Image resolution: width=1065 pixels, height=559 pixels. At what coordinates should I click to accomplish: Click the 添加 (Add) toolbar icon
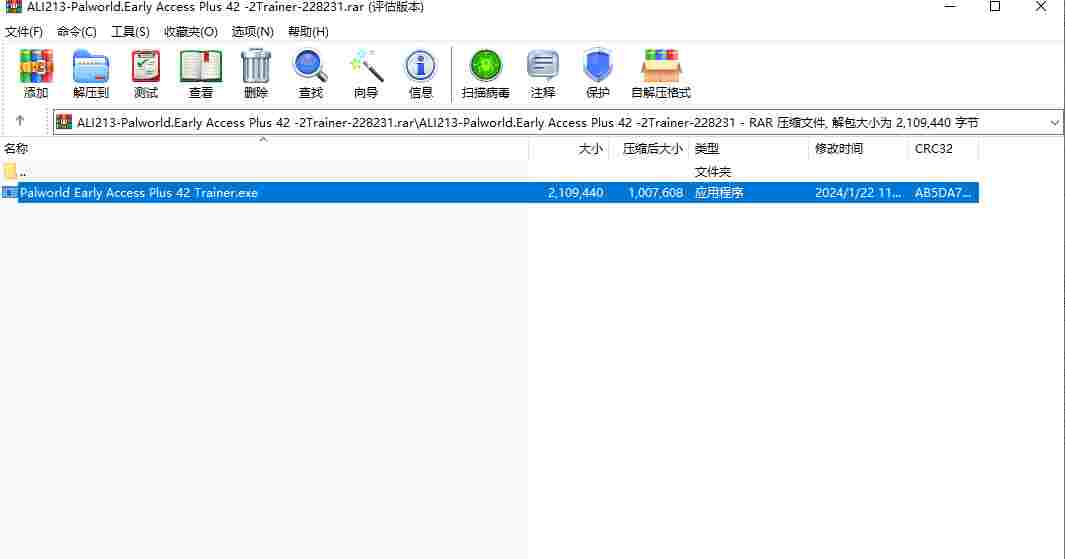coord(36,66)
